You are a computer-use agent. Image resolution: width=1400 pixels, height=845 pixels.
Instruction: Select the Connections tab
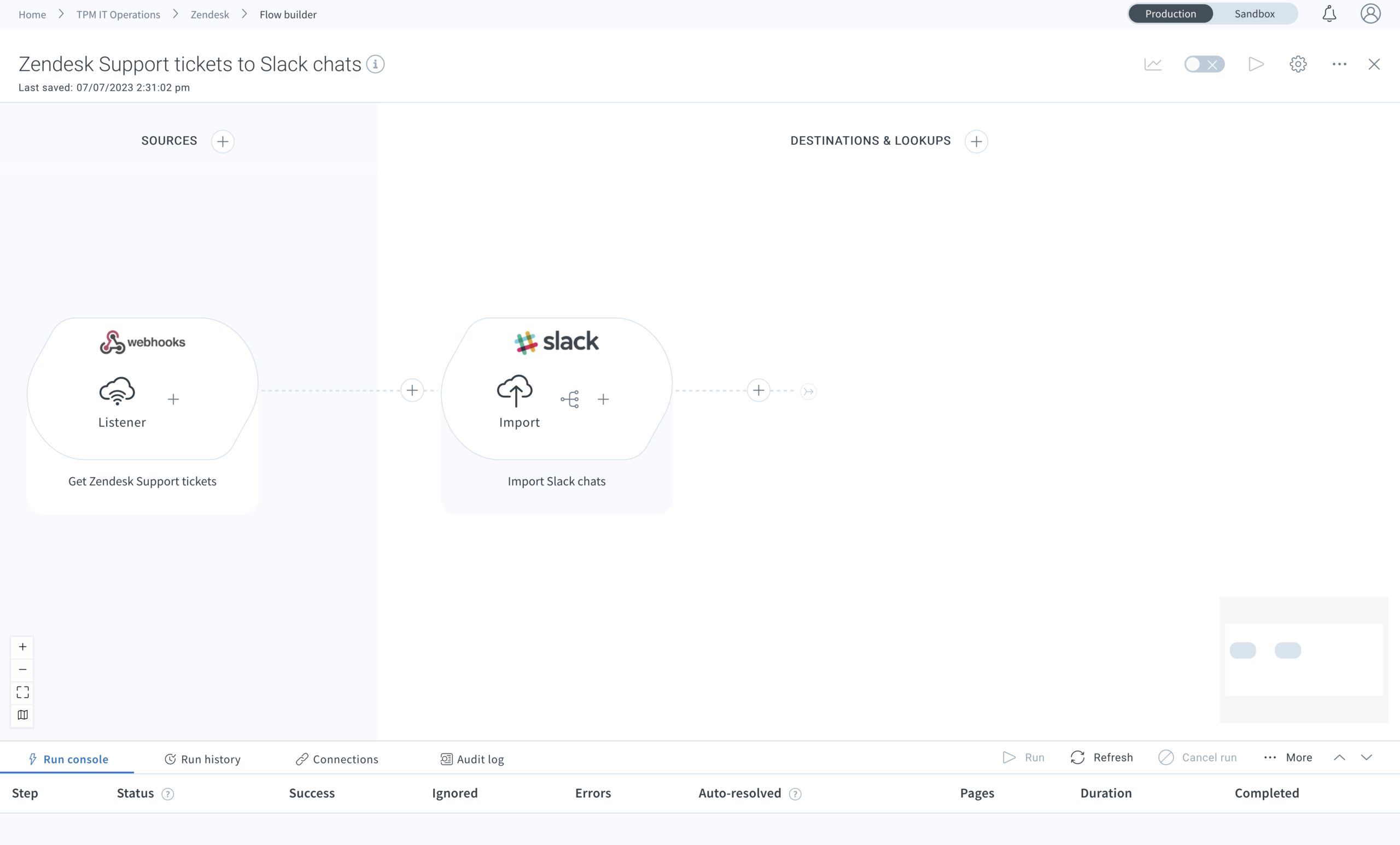coord(337,759)
